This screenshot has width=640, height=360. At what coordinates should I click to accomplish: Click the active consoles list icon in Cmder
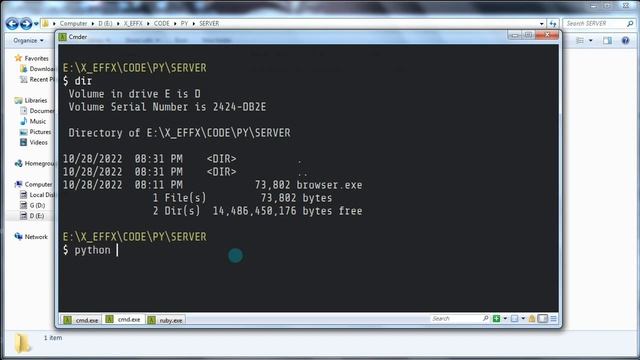coord(514,318)
